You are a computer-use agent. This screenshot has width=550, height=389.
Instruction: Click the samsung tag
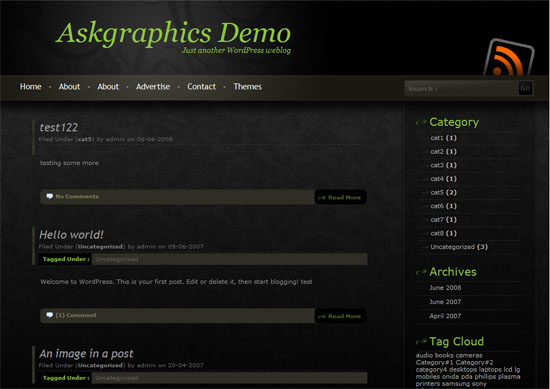(455, 383)
